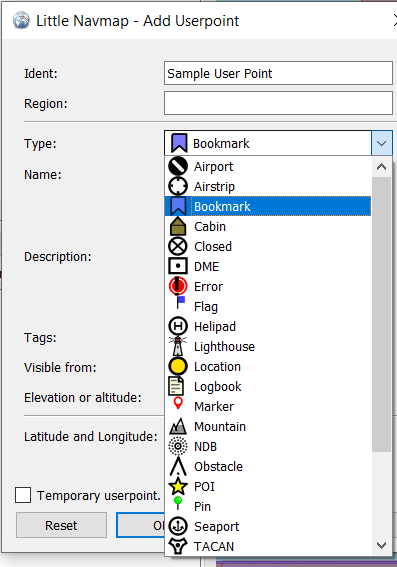Image resolution: width=397 pixels, height=567 pixels.
Task: Click the Ident input field
Action: click(x=278, y=73)
